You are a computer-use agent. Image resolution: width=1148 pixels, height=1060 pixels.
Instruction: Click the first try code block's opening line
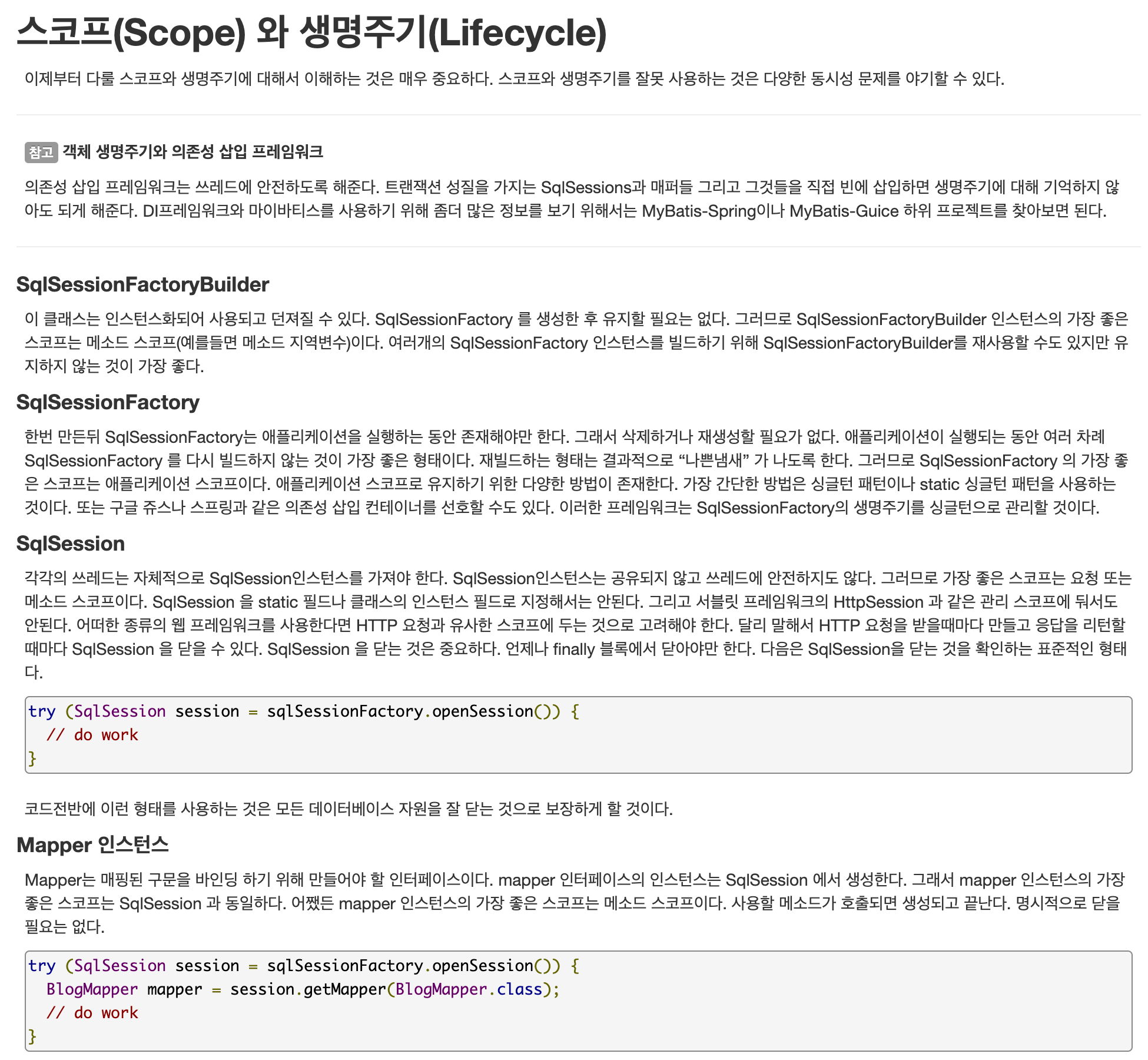pos(303,711)
